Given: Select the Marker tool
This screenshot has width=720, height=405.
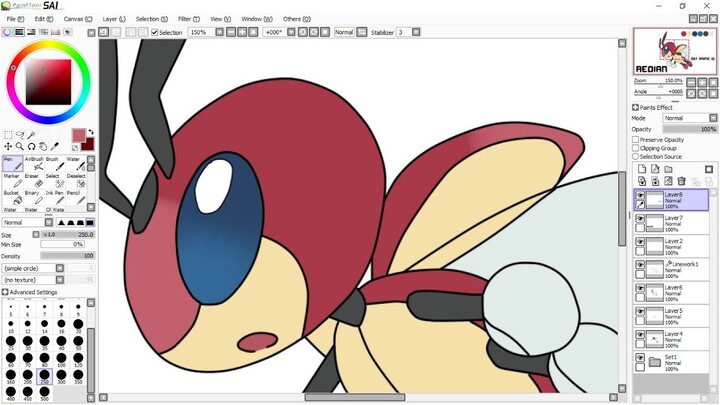Looking at the screenshot, I should [x=12, y=180].
